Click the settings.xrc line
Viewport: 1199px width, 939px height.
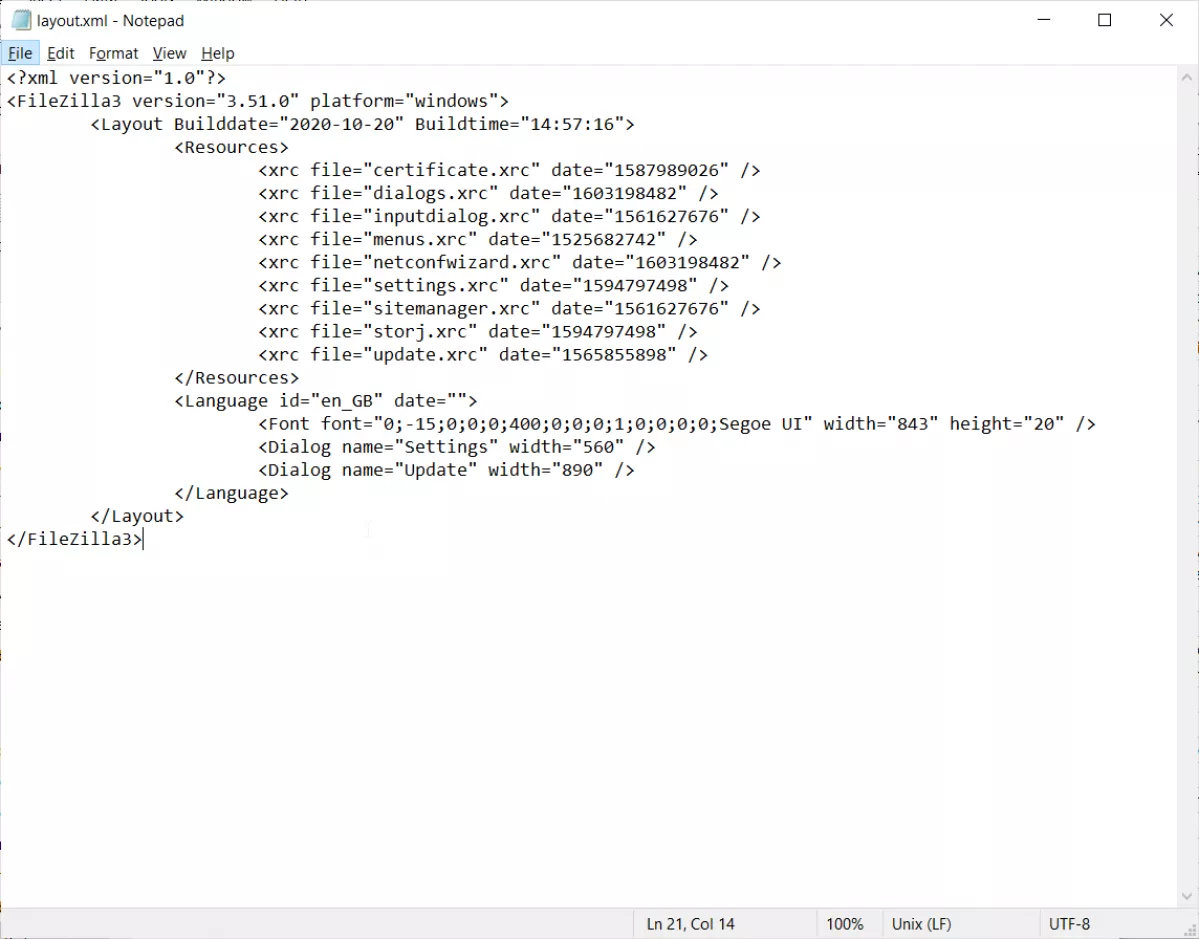point(493,285)
